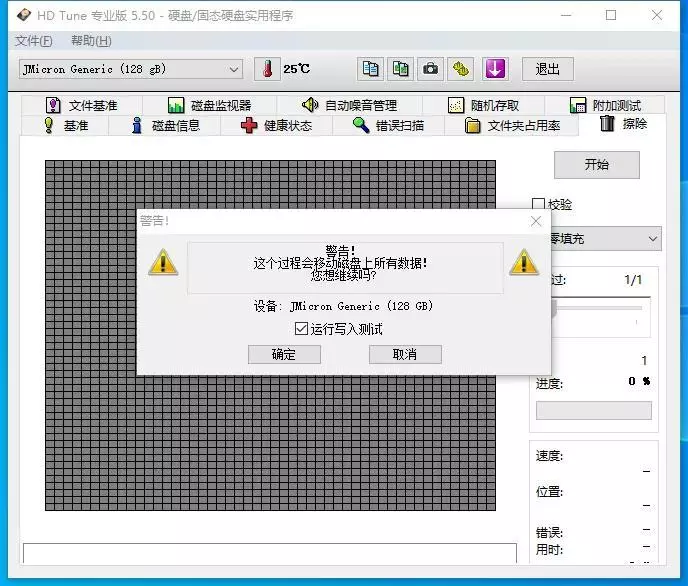The width and height of the screenshot is (688, 586).
Task: Minimize the HD Tune window
Action: pyautogui.click(x=566, y=15)
